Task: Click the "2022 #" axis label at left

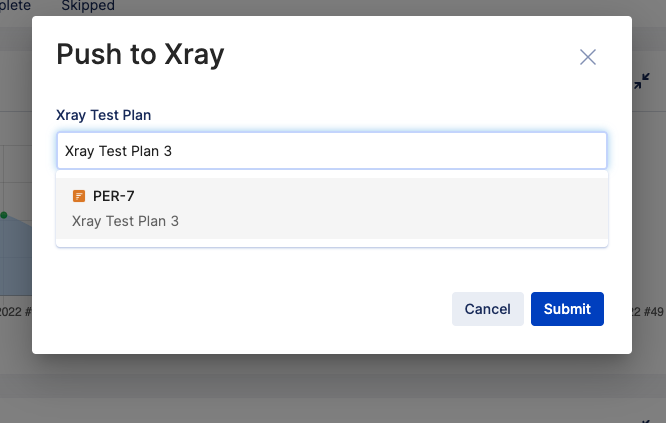Action: [x=16, y=312]
